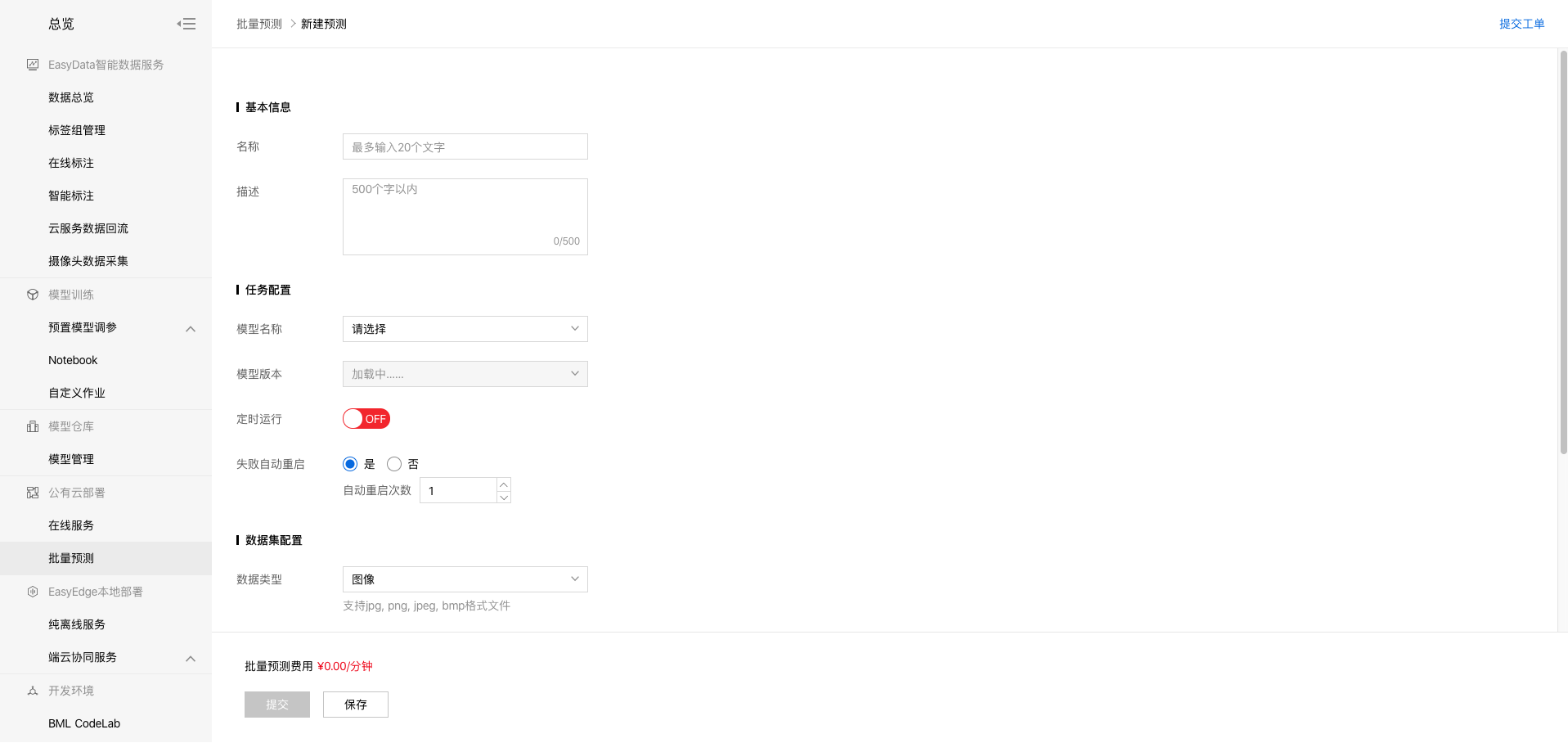The height and width of the screenshot is (743, 1568).
Task: Decrease 自动重启次数 with the down arrow
Action: [504, 497]
